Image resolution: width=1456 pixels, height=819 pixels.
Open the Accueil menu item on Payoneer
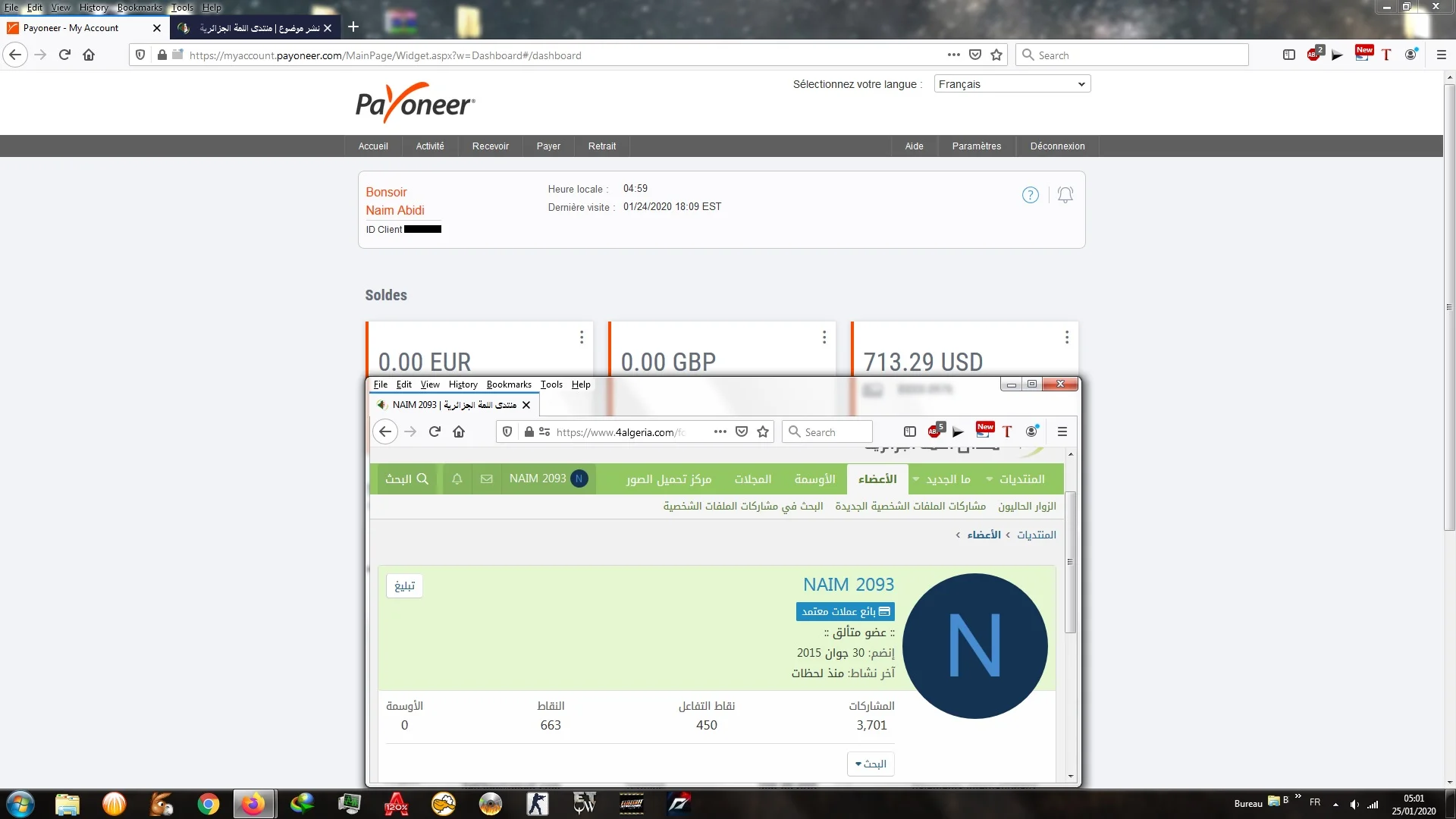[x=373, y=146]
